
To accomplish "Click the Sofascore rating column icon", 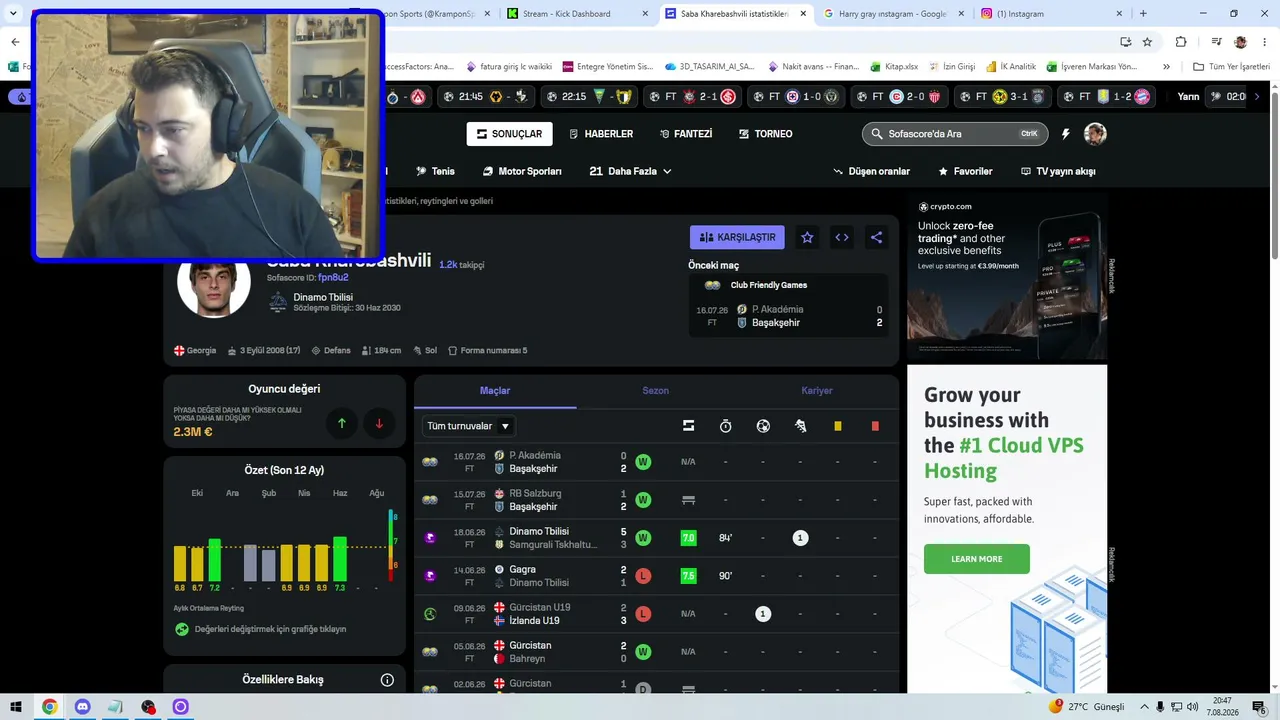I will click(688, 426).
